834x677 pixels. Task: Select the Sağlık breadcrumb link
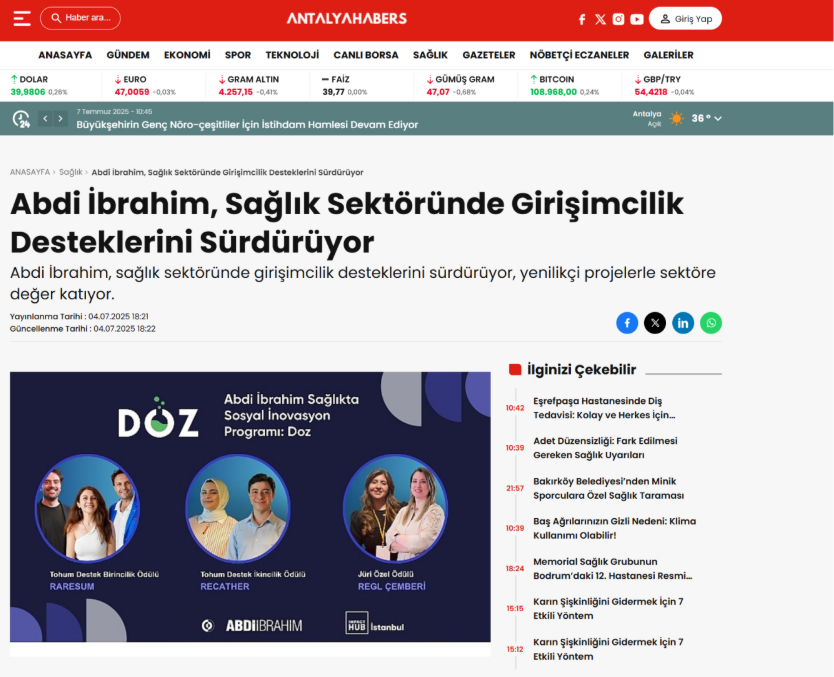(70, 172)
